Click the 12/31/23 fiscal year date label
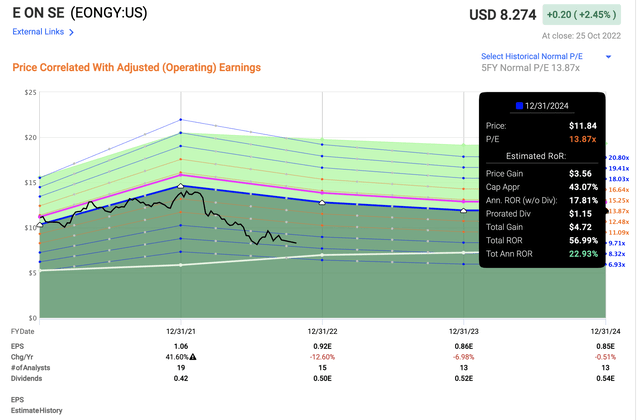This screenshot has width=640, height=420. point(463,331)
